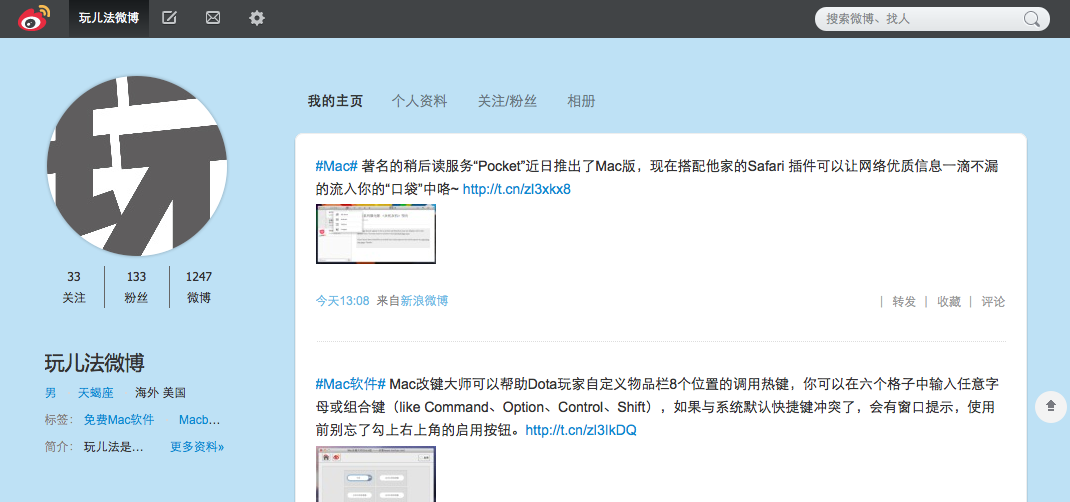This screenshot has width=1070, height=502.
Task: Switch to 我的主页 tab
Action: tap(335, 102)
